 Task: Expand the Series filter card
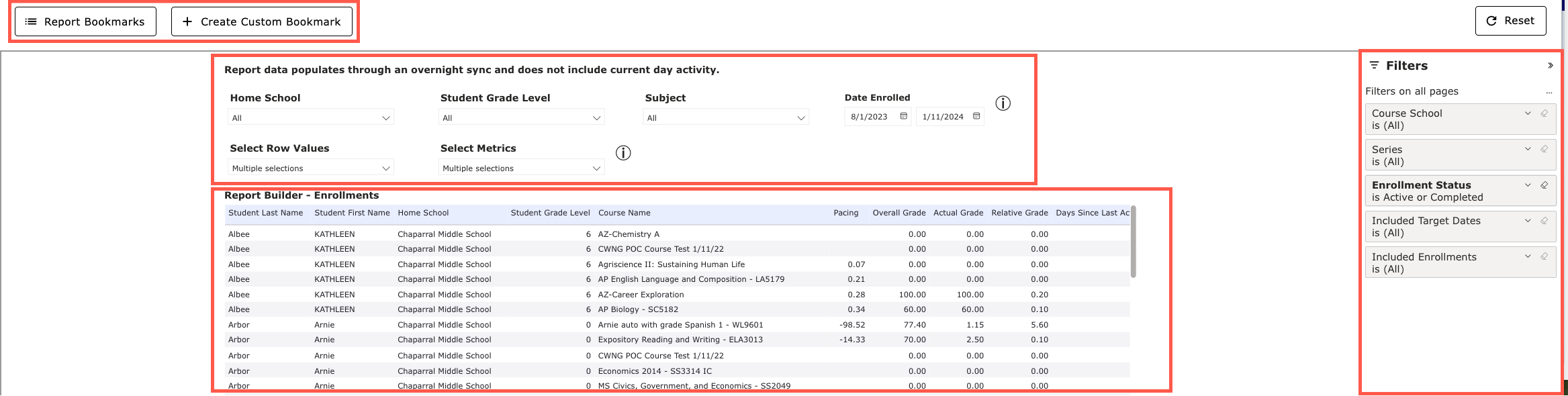click(1528, 149)
